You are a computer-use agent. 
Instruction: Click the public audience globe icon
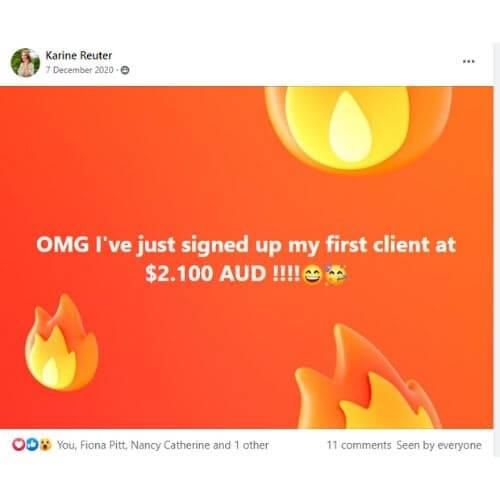pos(125,70)
